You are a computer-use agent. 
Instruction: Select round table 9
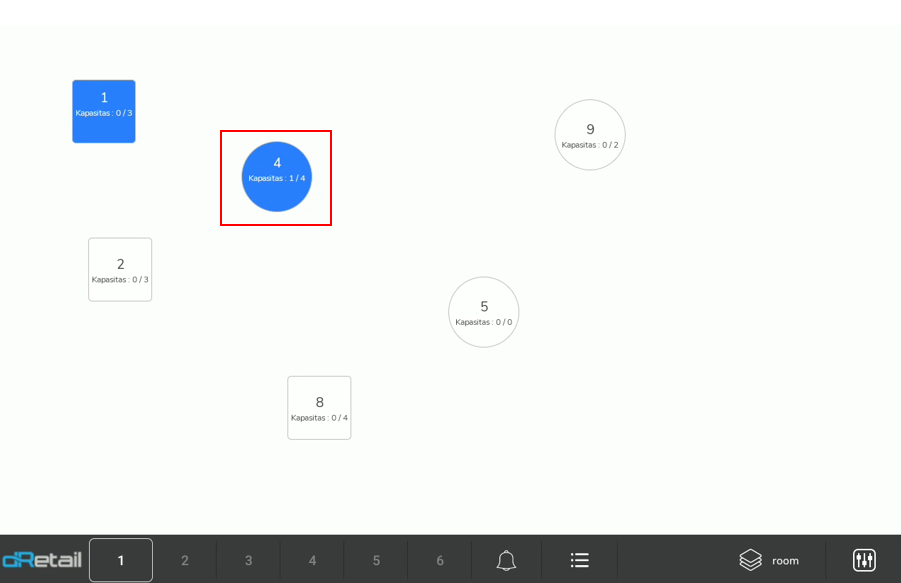pyautogui.click(x=590, y=134)
